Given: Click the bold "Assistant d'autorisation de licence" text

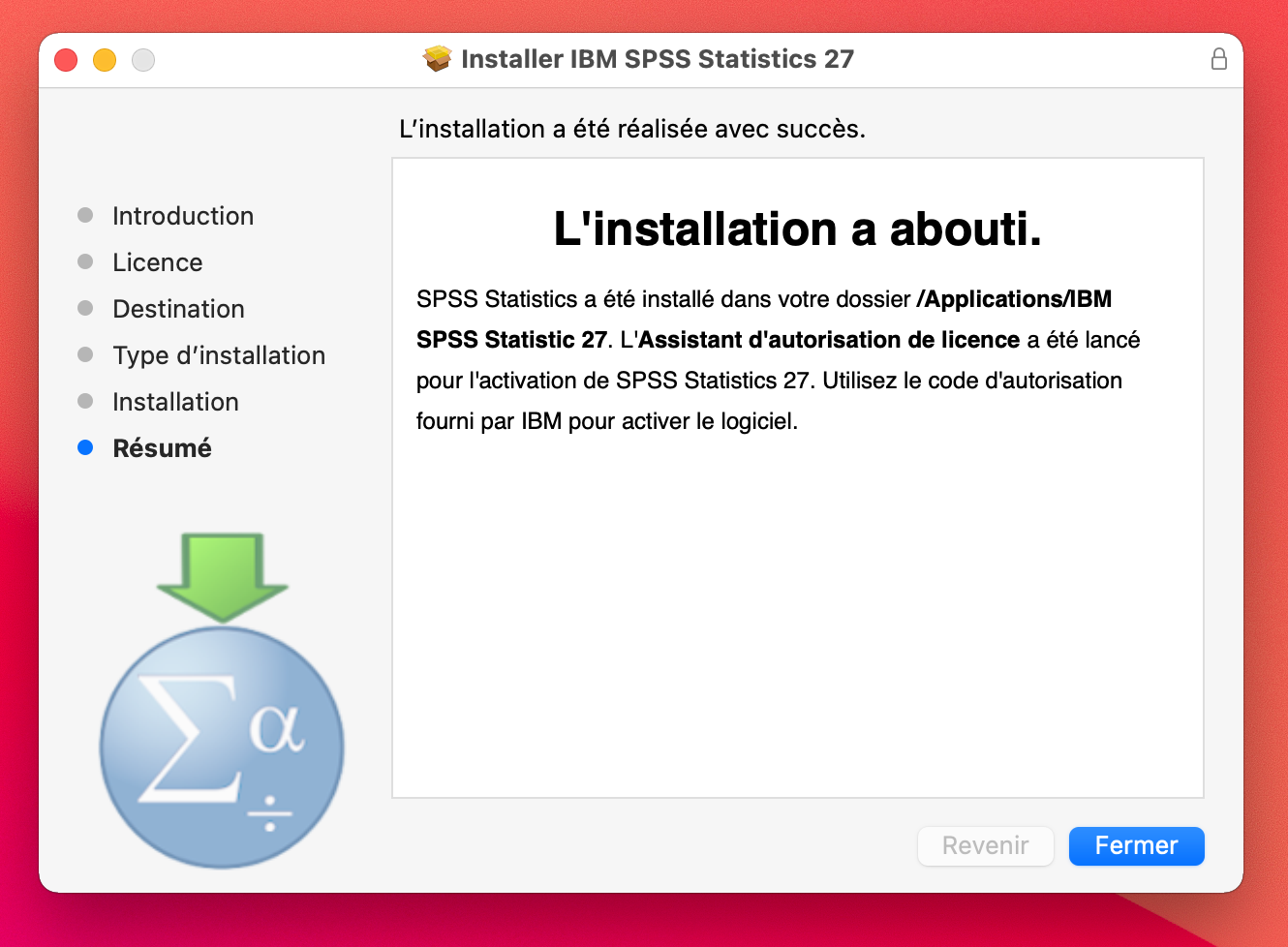Looking at the screenshot, I should (x=829, y=340).
